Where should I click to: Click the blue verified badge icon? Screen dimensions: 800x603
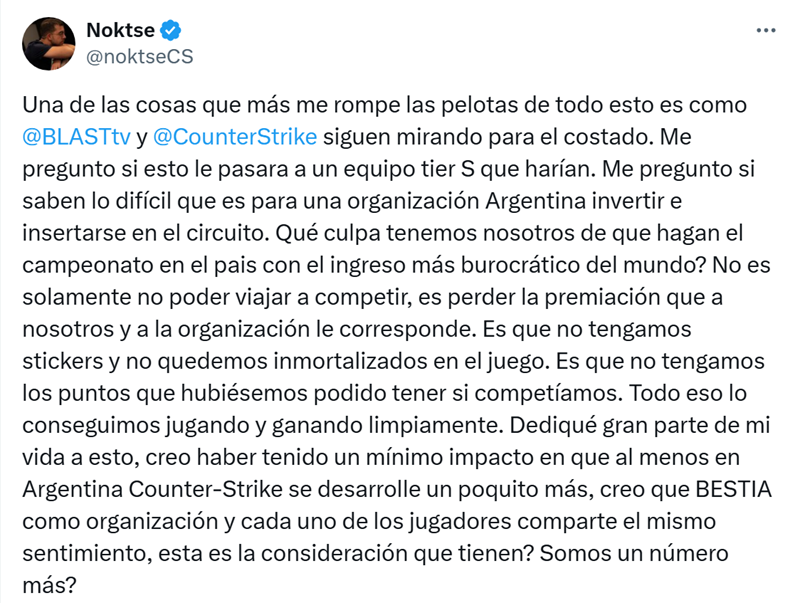[x=170, y=30]
